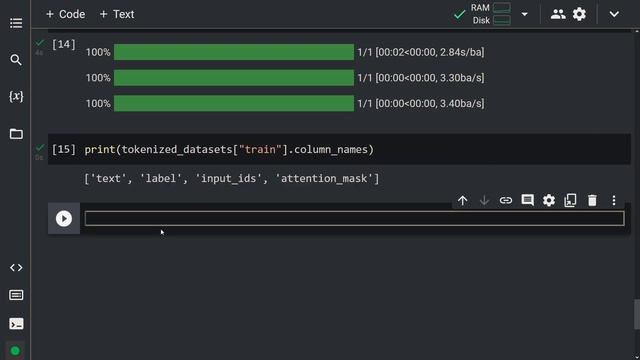Click the code line in cell 15
This screenshot has width=640, height=360.
(x=229, y=149)
